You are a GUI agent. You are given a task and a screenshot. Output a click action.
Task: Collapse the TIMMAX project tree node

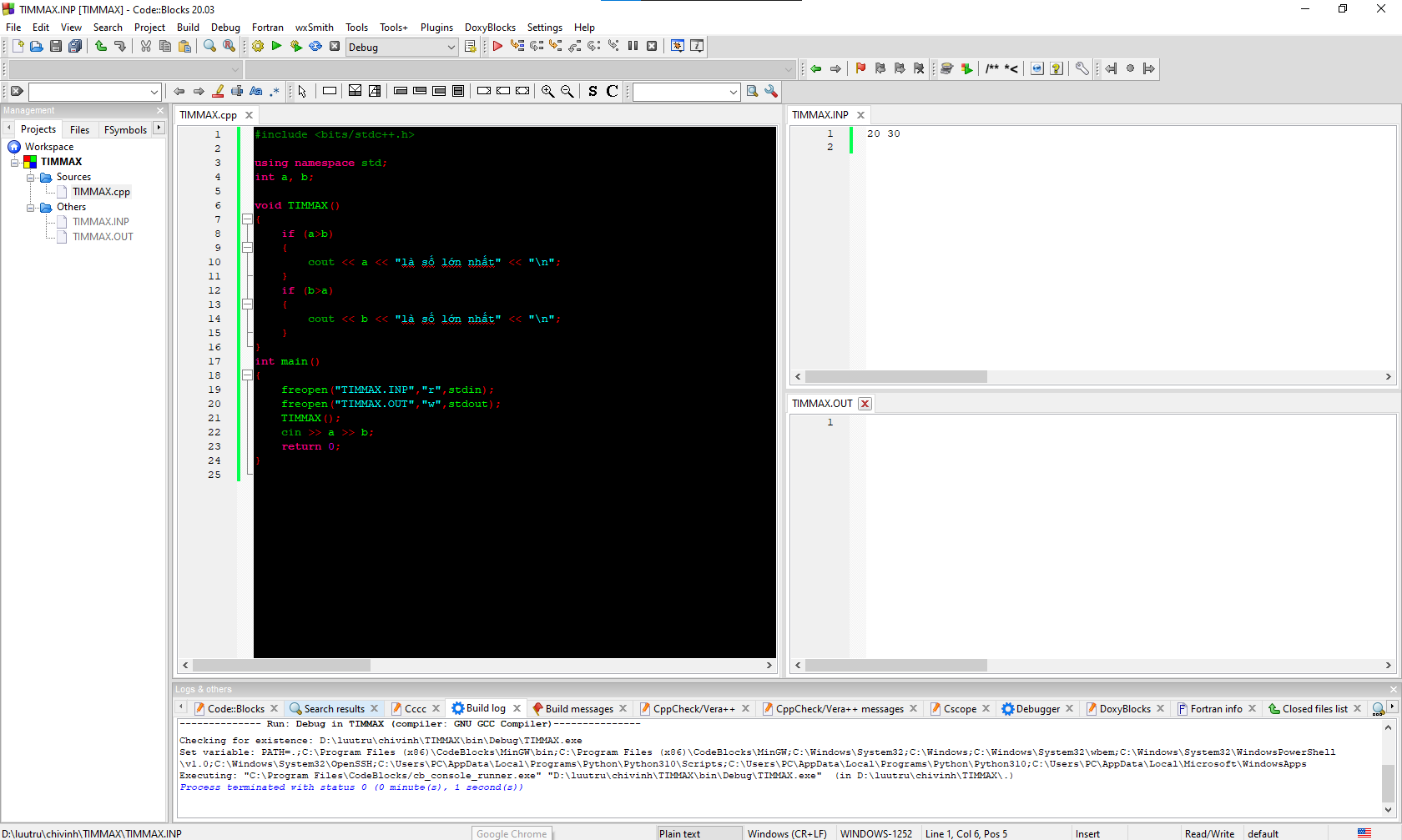coord(15,162)
